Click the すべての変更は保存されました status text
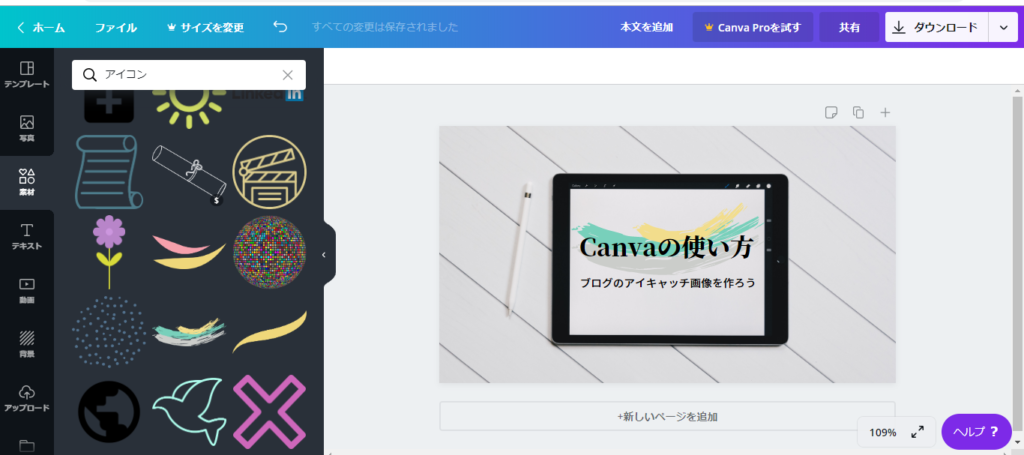This screenshot has height=455, width=1024. 385,27
